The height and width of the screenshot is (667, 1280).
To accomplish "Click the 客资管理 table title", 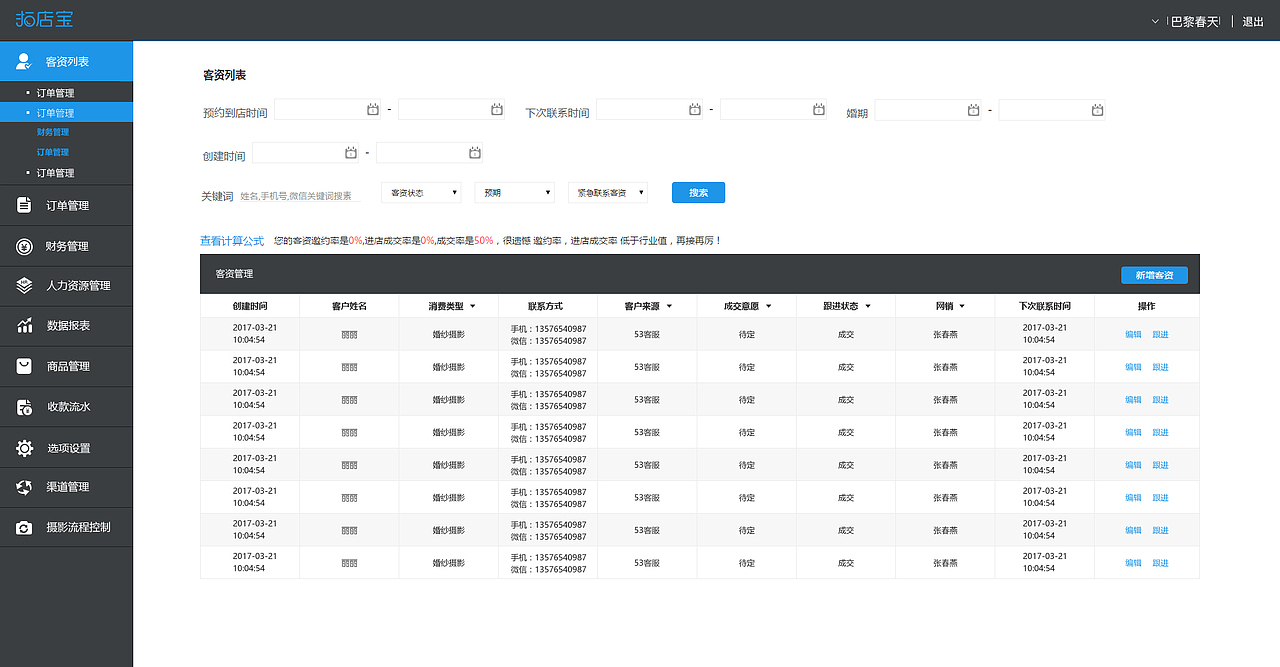I will click(234, 274).
